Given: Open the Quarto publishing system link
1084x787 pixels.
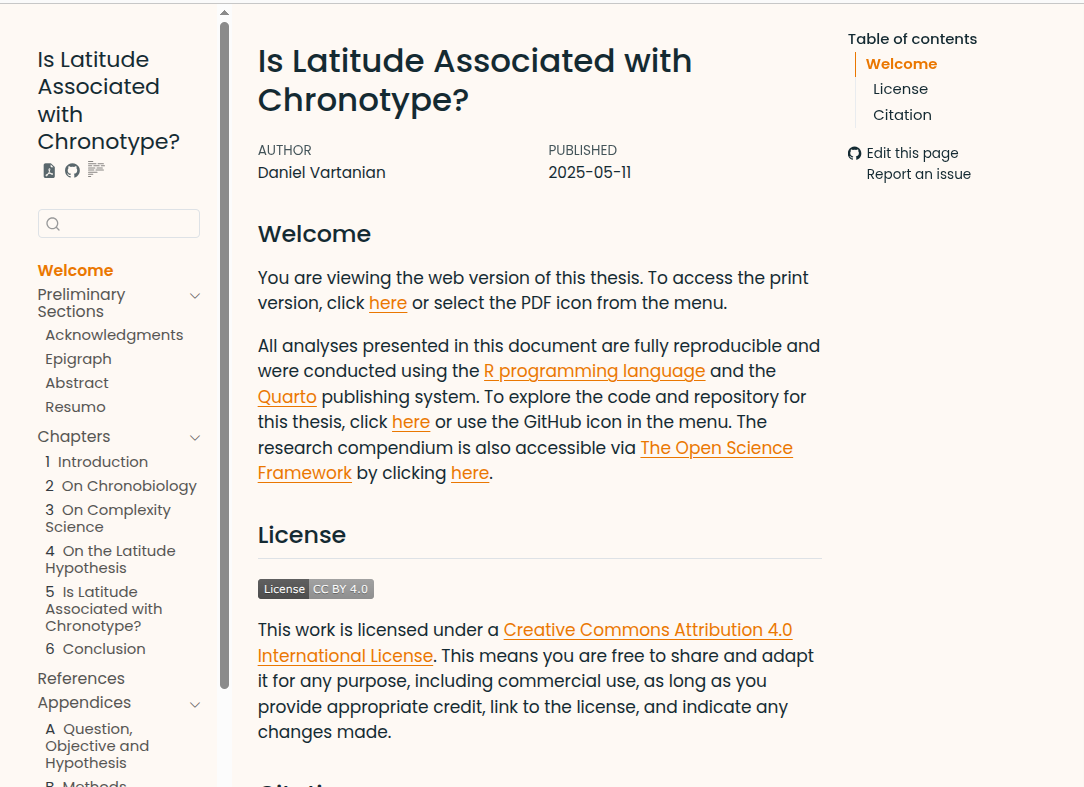Looking at the screenshot, I should coord(280,397).
